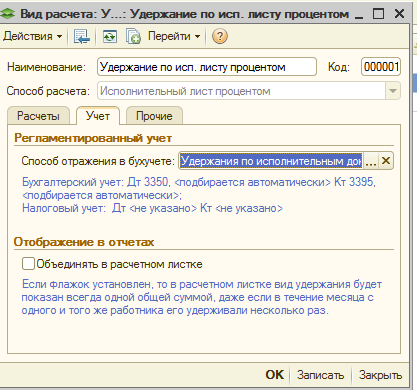Click the window icon in title bar
Image resolution: width=417 pixels, height=390 pixels.
(x=7, y=14)
